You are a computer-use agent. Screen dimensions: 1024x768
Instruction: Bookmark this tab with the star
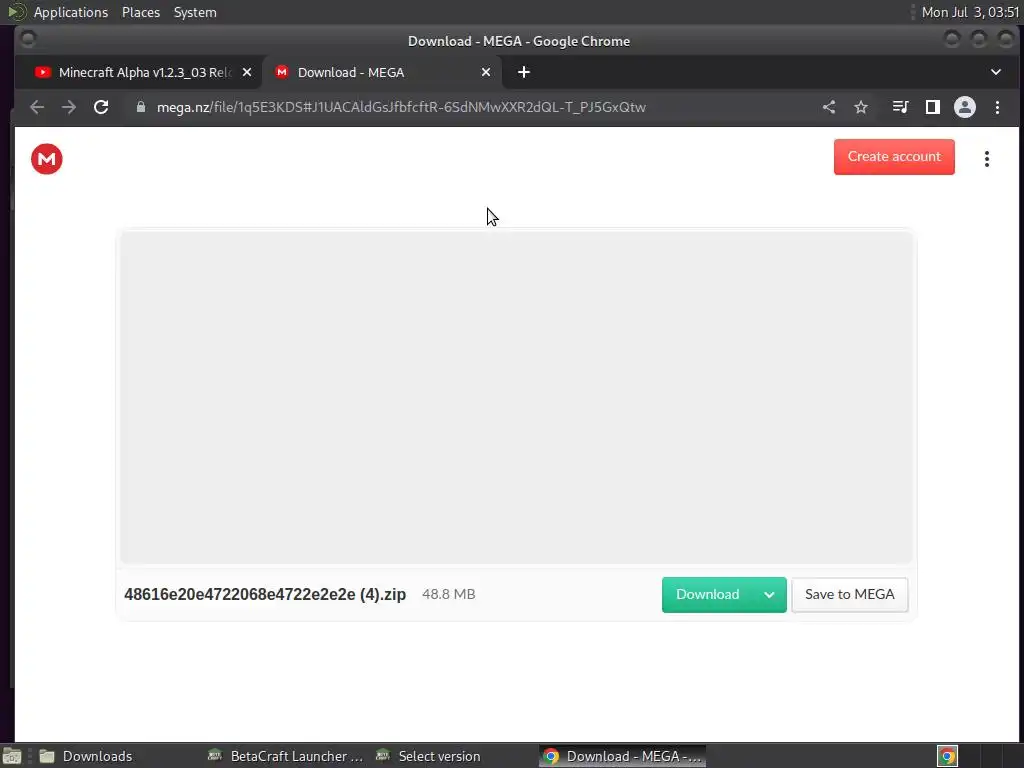pos(861,107)
